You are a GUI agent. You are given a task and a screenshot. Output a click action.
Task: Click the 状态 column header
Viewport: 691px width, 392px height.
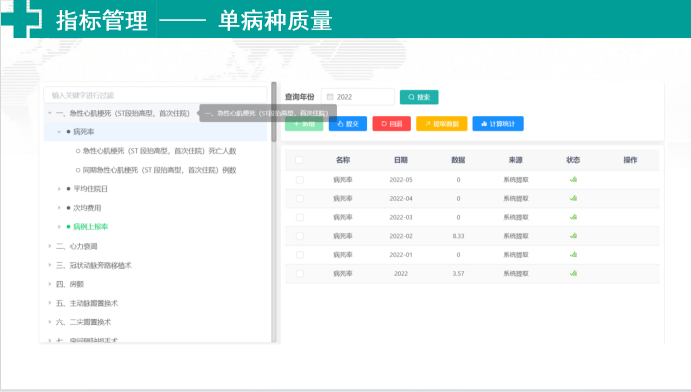[x=573, y=160]
